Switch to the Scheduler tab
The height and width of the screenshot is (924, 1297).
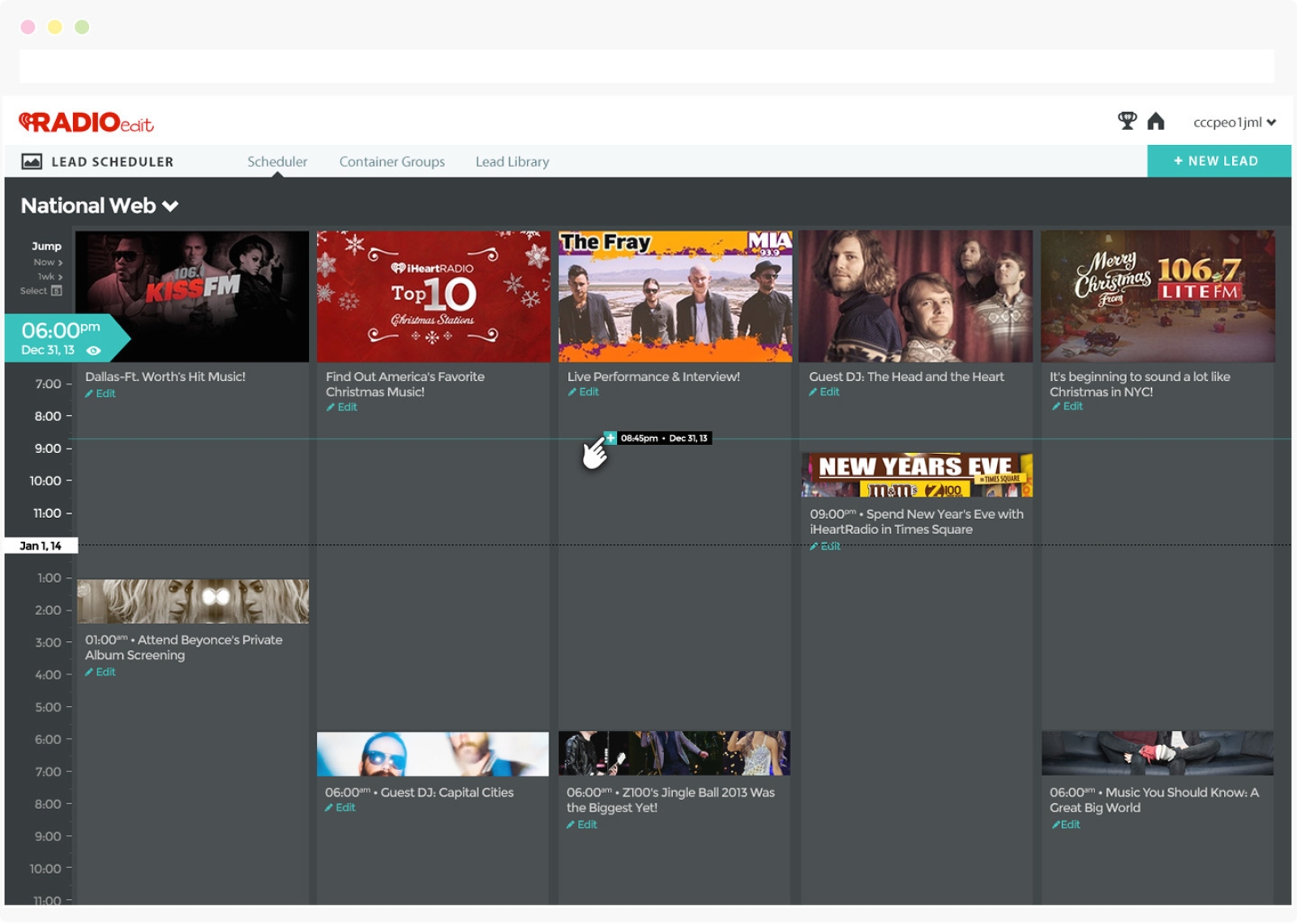(277, 161)
